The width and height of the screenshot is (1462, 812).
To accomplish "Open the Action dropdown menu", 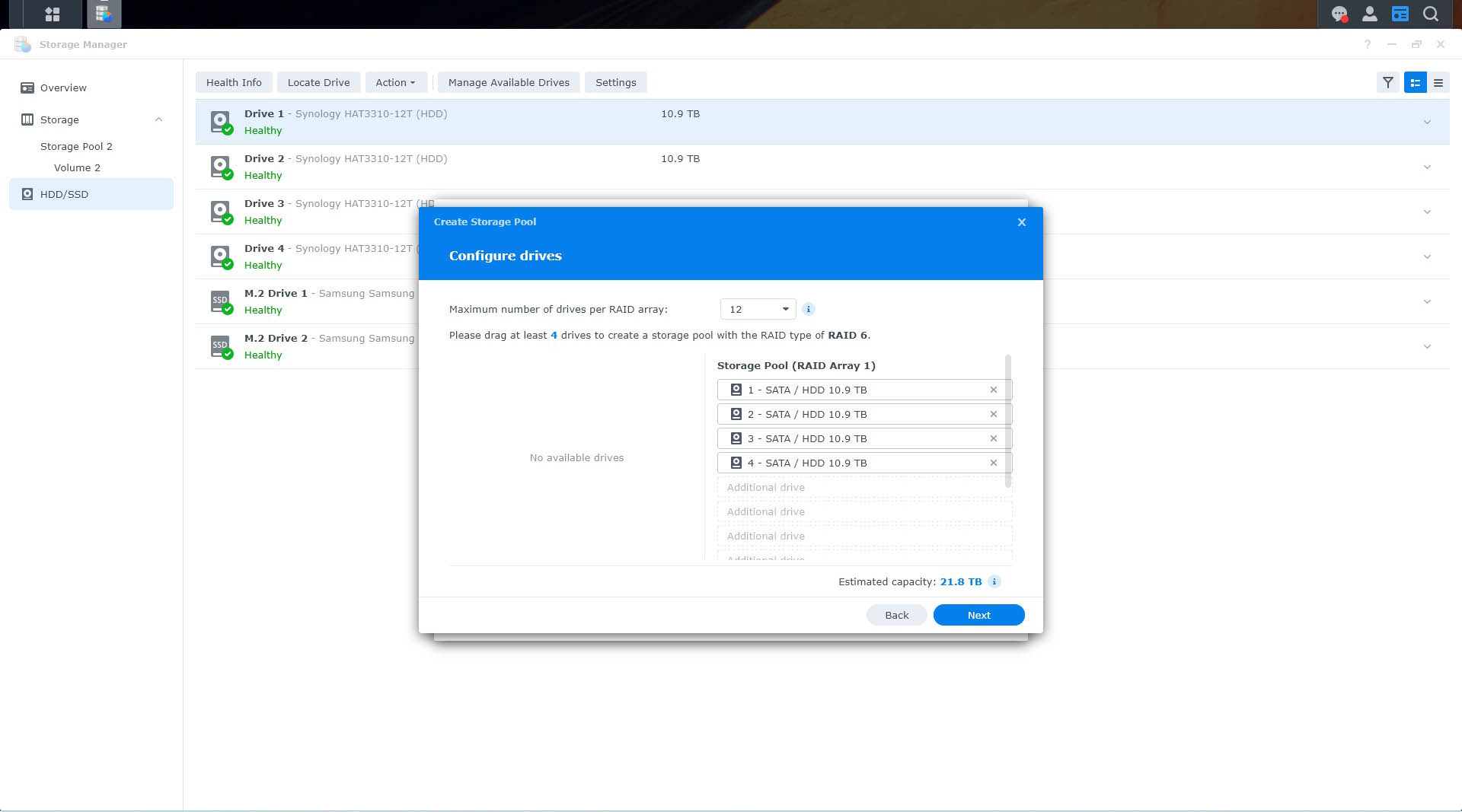I will [x=395, y=82].
